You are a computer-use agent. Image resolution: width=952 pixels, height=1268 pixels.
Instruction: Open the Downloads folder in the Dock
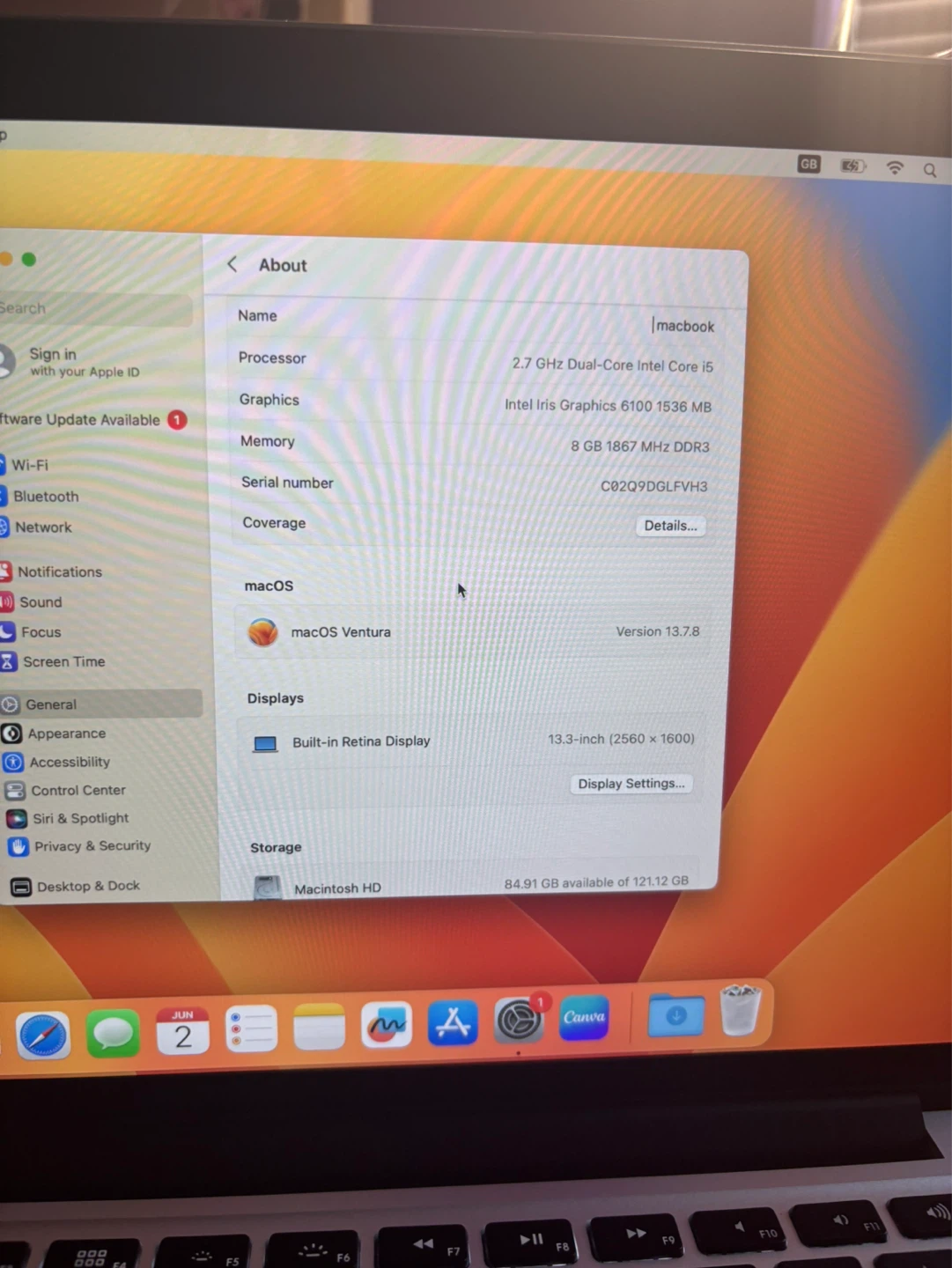point(675,1015)
